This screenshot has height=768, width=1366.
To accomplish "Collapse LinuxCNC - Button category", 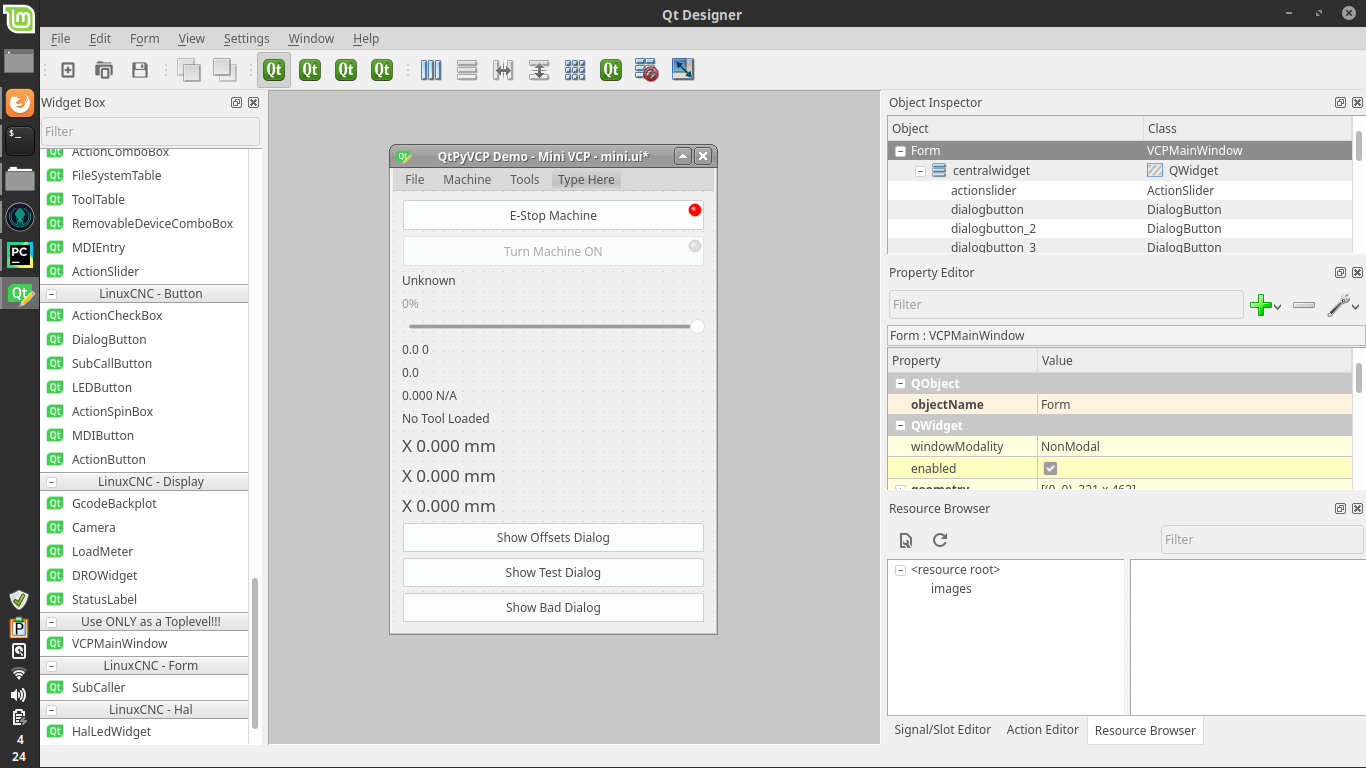I will pos(52,294).
